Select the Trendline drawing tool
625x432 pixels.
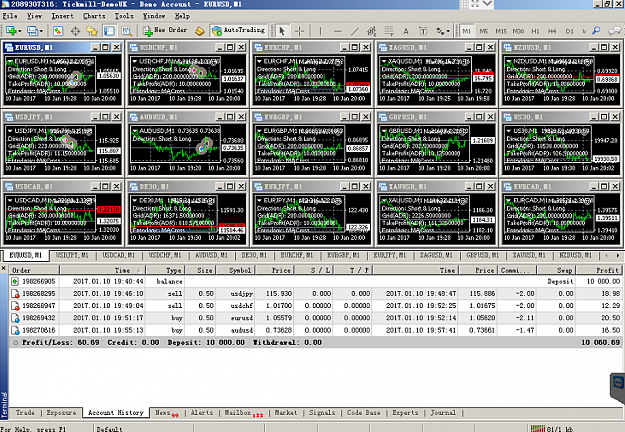[354, 31]
